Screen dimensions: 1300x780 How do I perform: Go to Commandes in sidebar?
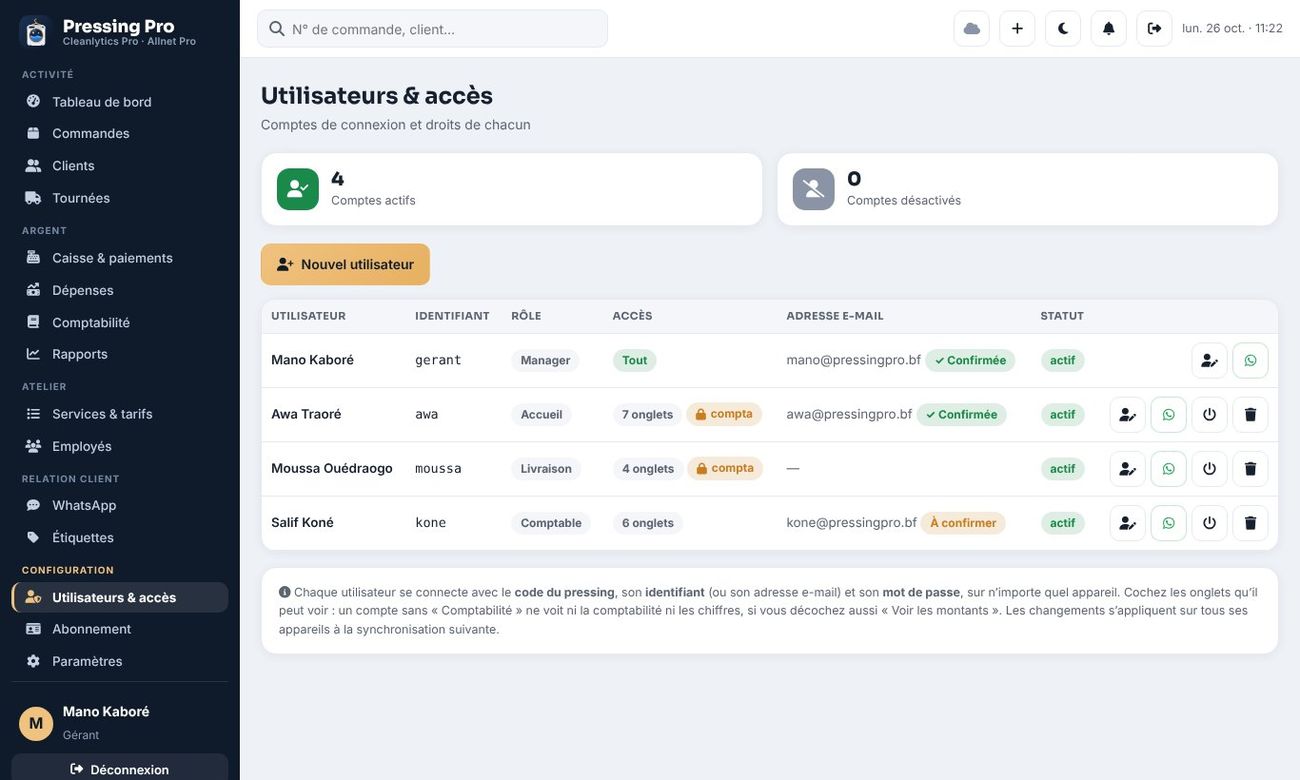pos(120,133)
